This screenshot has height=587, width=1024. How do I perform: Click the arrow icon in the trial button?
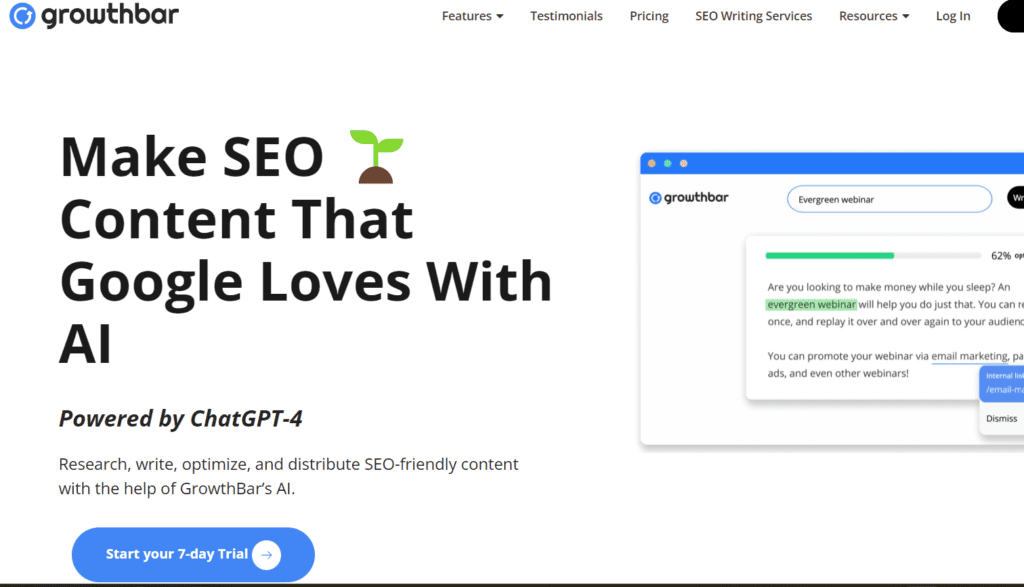coord(266,554)
